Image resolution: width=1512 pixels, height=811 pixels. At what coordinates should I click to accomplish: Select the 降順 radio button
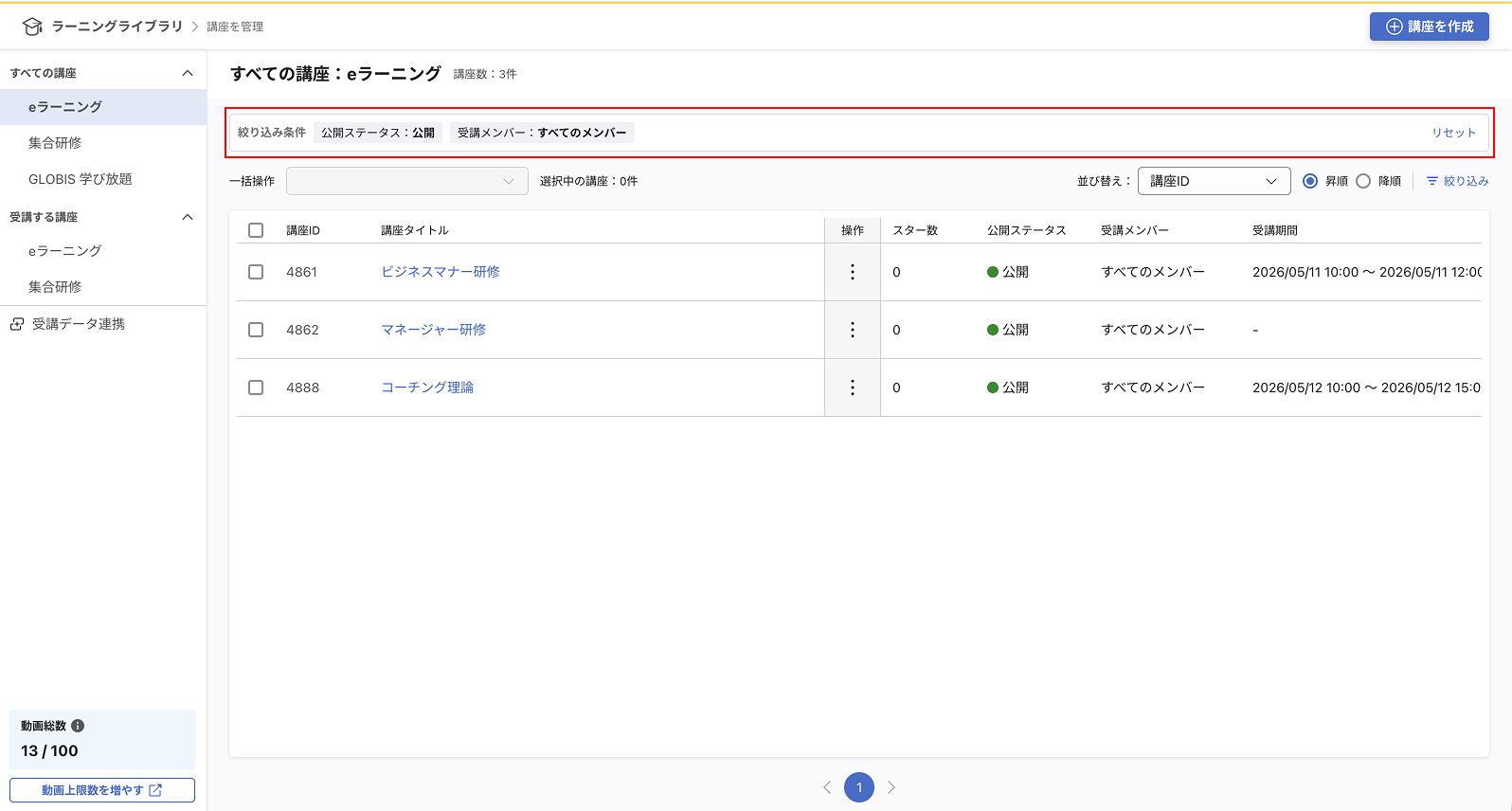1363,181
